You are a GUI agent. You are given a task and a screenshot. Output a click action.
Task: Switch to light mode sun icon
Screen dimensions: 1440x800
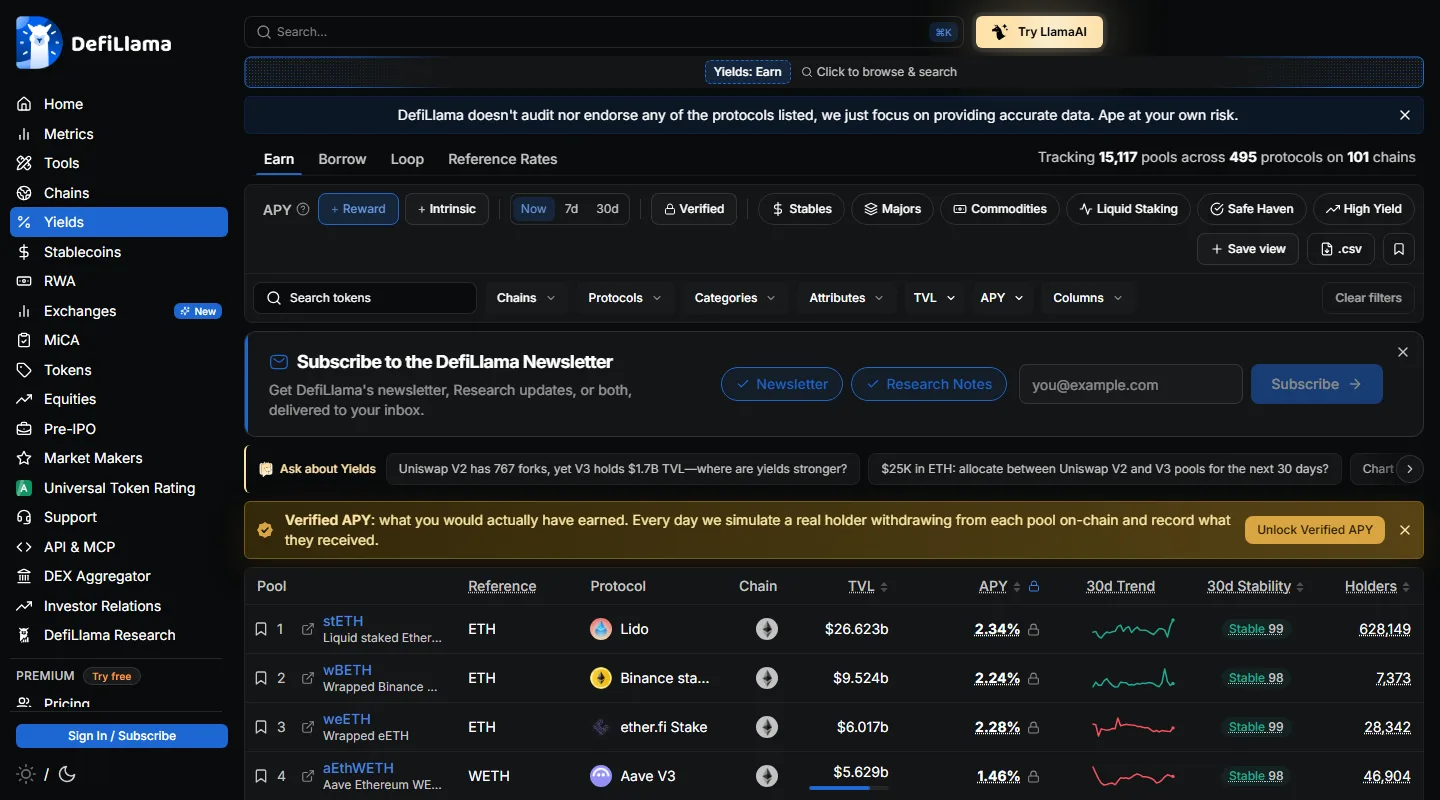(x=26, y=774)
